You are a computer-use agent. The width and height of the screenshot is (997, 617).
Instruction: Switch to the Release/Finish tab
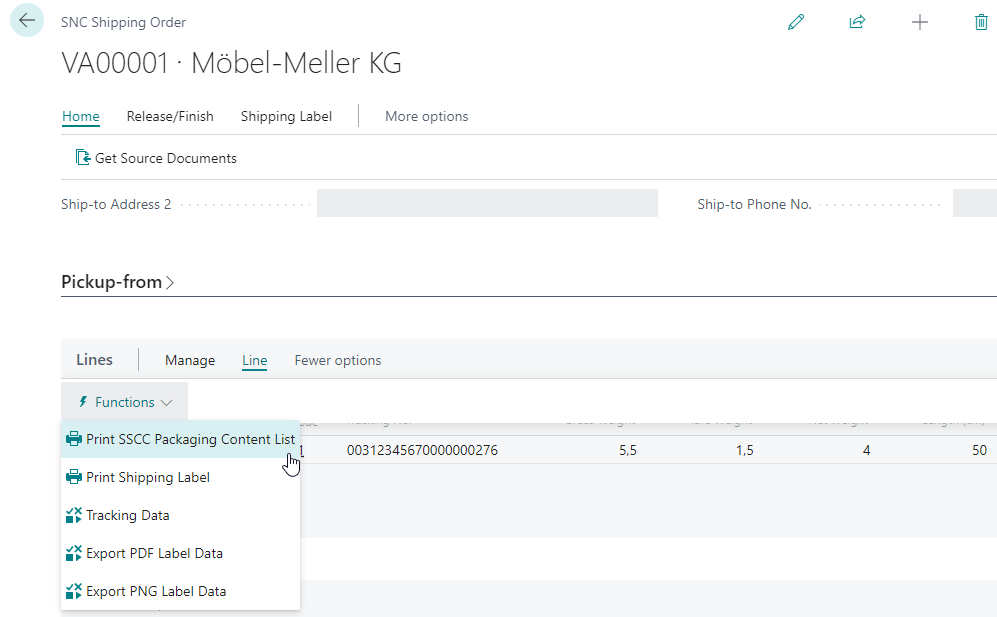170,116
